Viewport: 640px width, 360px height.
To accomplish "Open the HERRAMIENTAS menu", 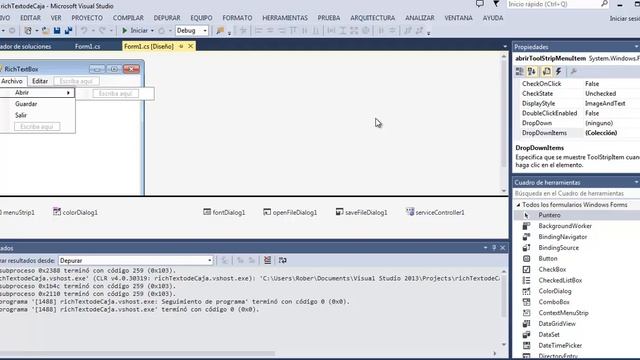I will pos(285,18).
